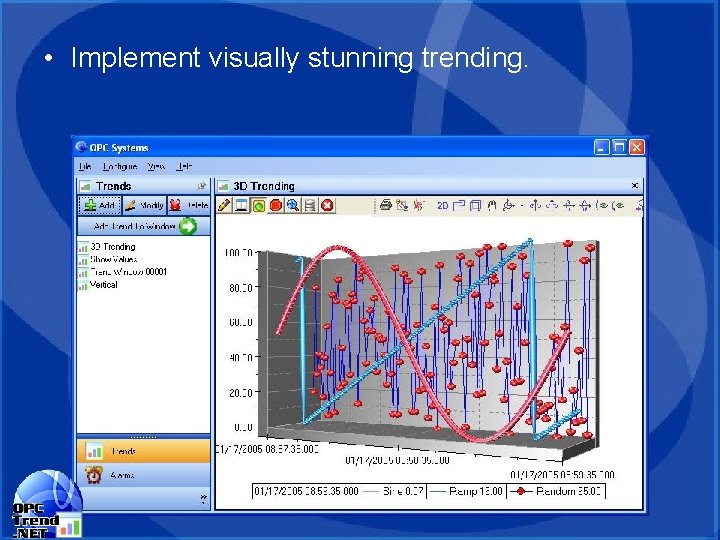Click the 3D axis rotate icon

[508, 205]
